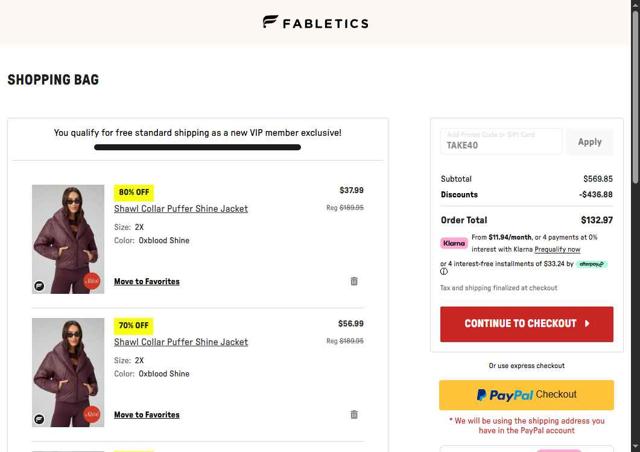Apply the promo code TAKE40
Image resolution: width=640 pixels, height=452 pixels.
point(590,142)
